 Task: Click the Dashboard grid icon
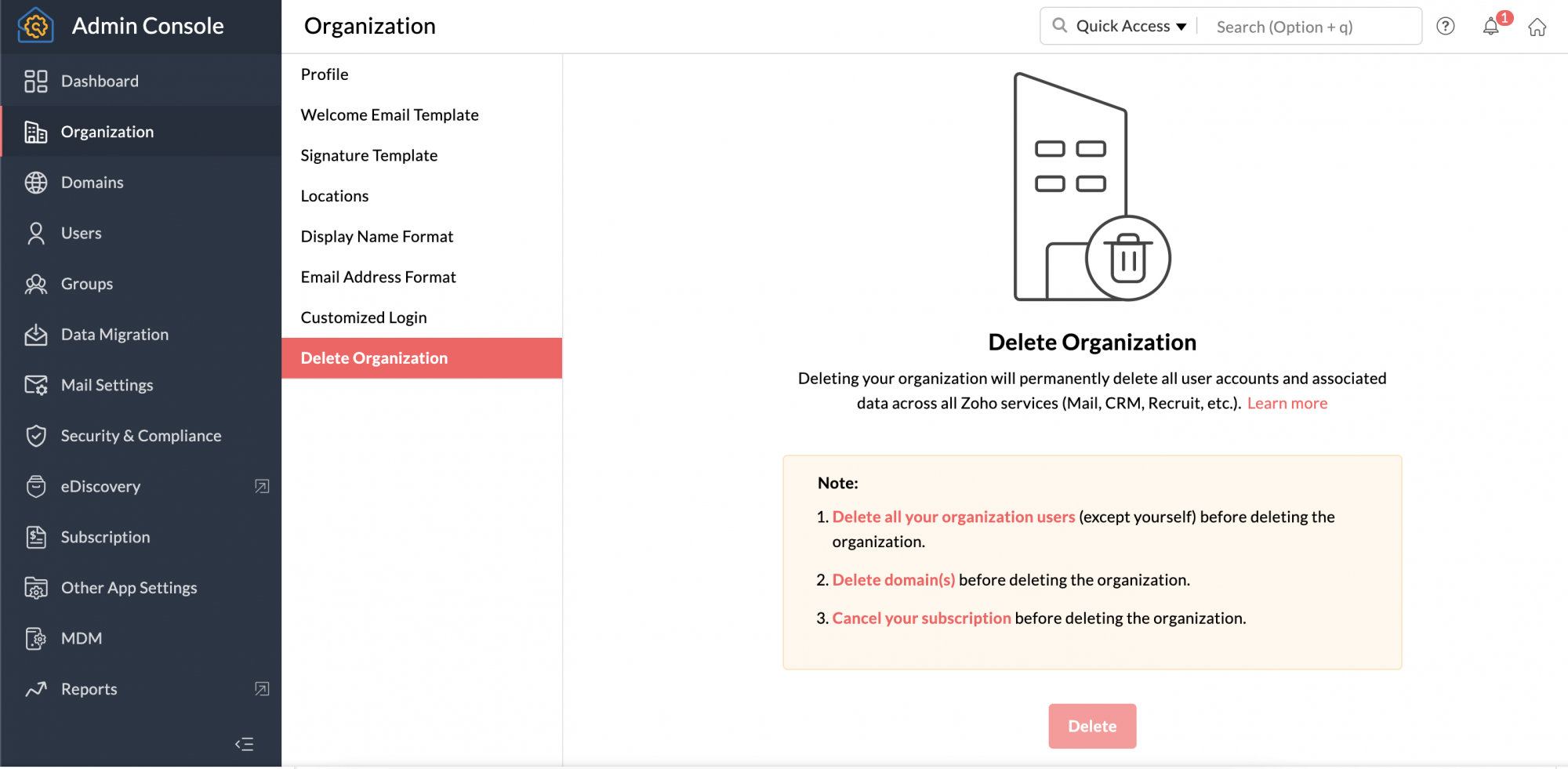coord(36,82)
